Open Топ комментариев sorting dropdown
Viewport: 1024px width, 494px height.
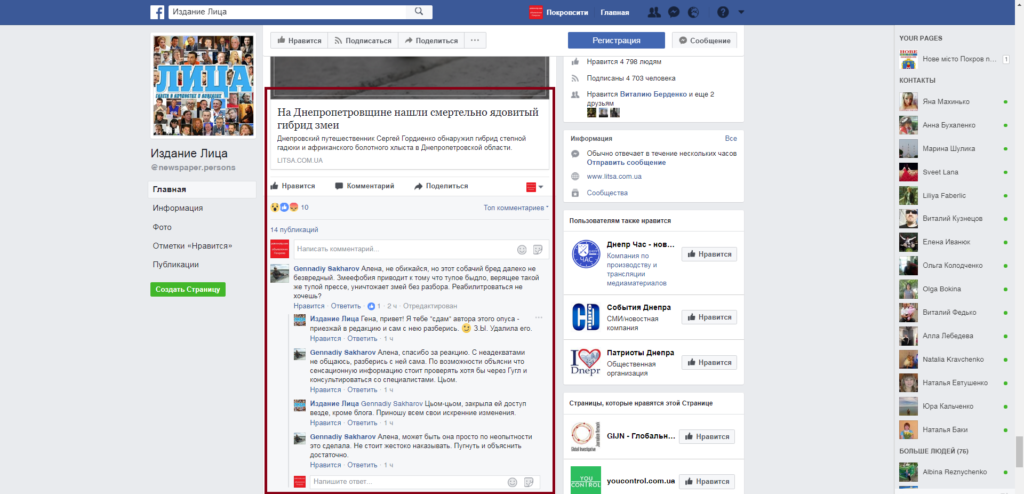click(x=515, y=208)
